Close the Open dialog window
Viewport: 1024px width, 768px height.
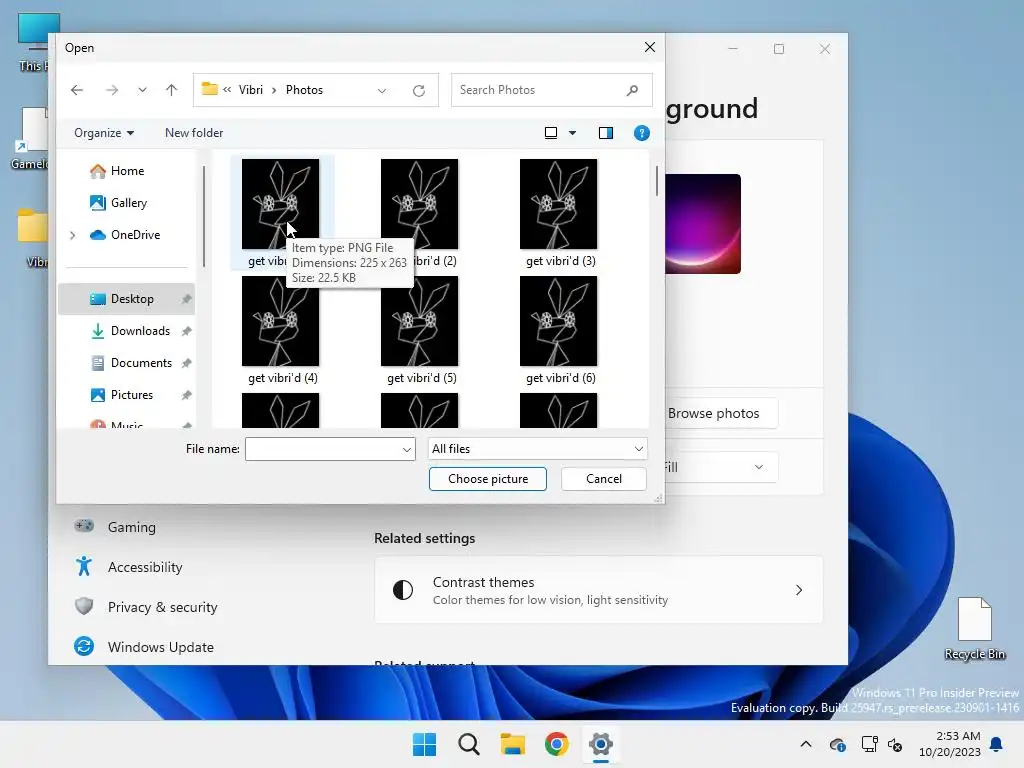650,47
